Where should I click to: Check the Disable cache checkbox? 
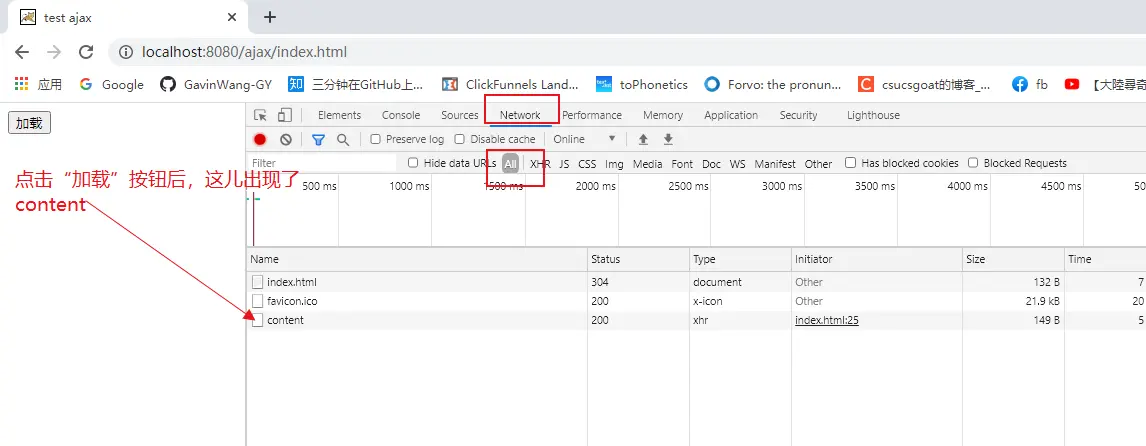point(460,140)
